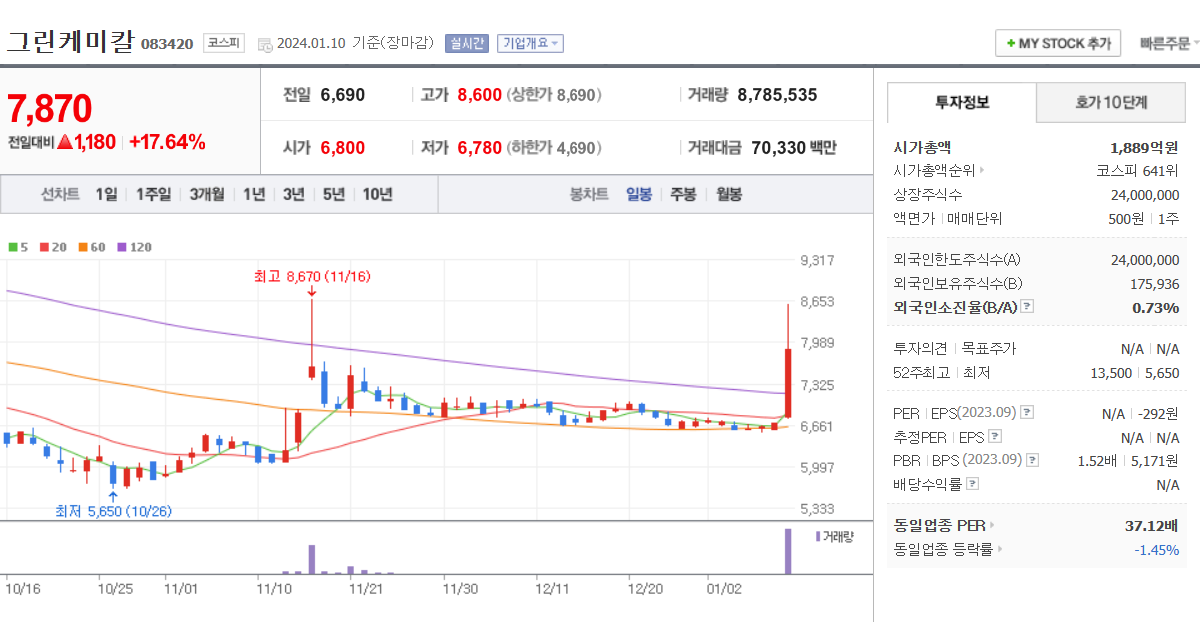1202x622 pixels.
Task: Click the MY STOCK 추가 button
Action: [x=1058, y=43]
